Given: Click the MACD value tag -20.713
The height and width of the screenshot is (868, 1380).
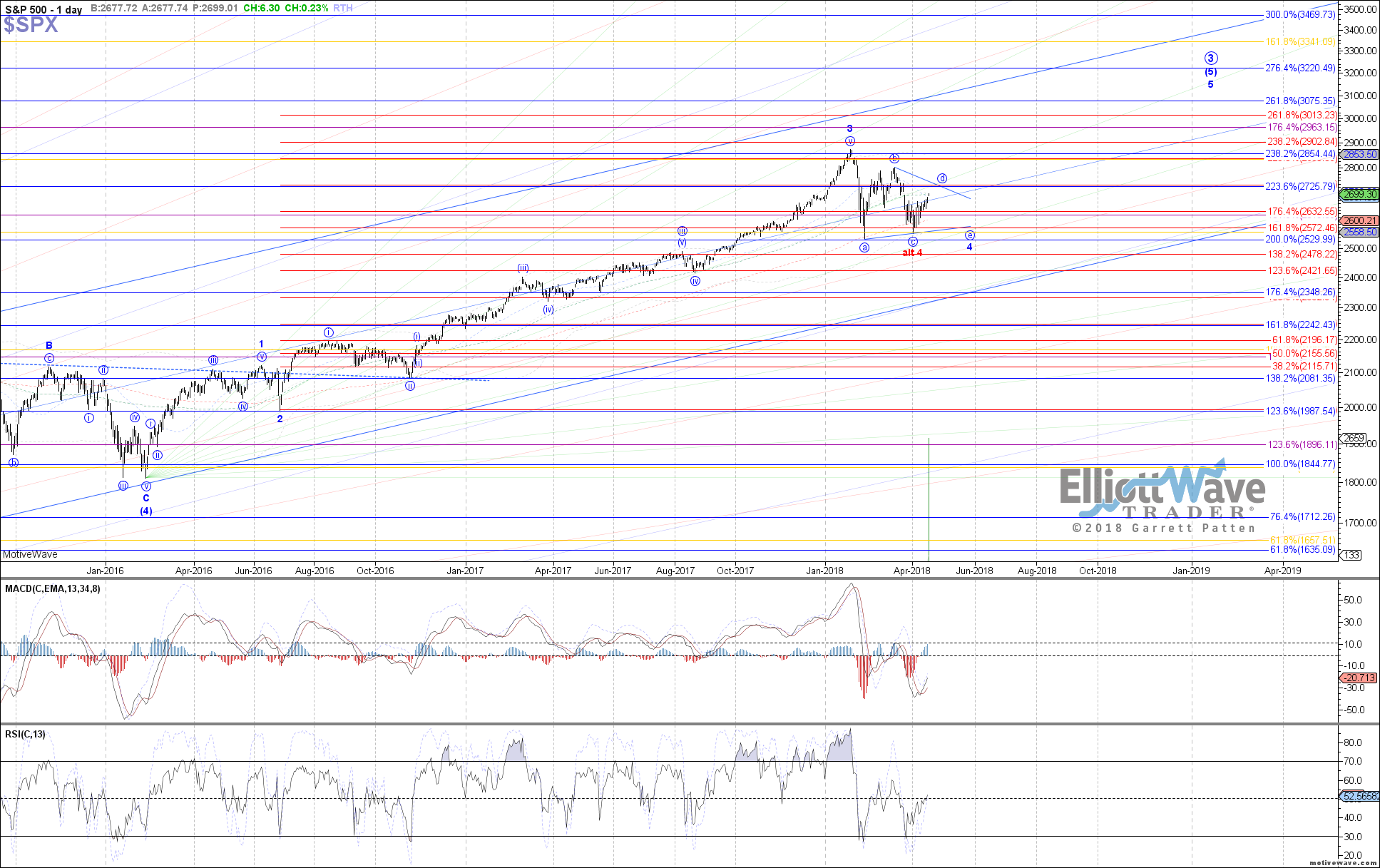Looking at the screenshot, I should click(1359, 678).
